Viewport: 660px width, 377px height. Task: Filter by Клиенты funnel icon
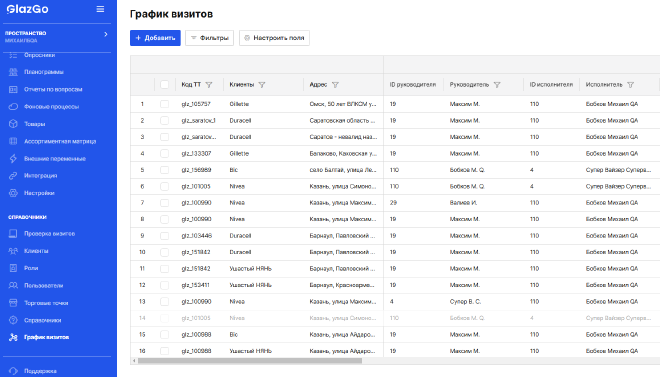click(262, 85)
